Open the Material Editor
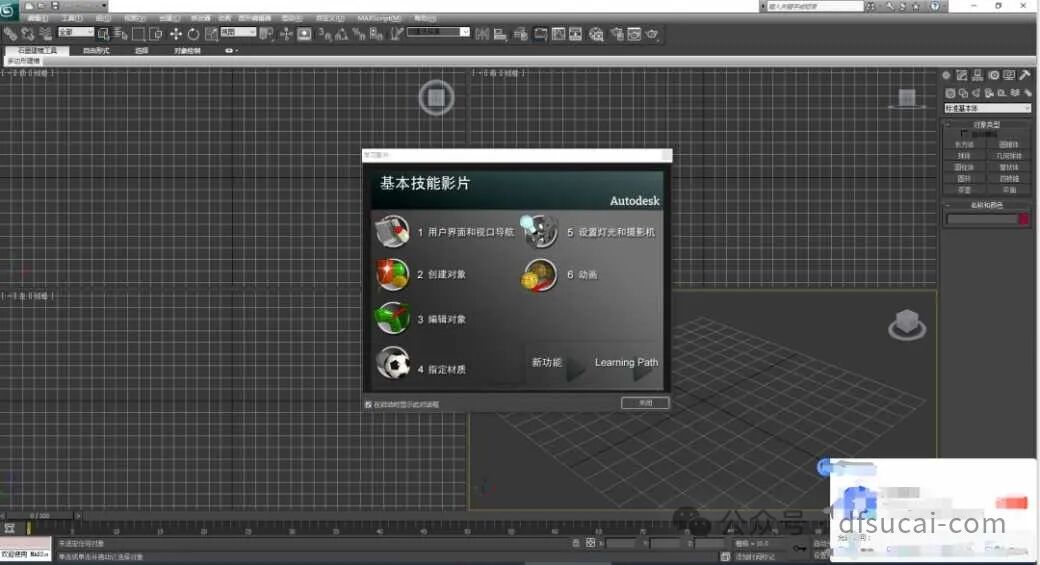Image resolution: width=1040 pixels, height=565 pixels. [596, 34]
